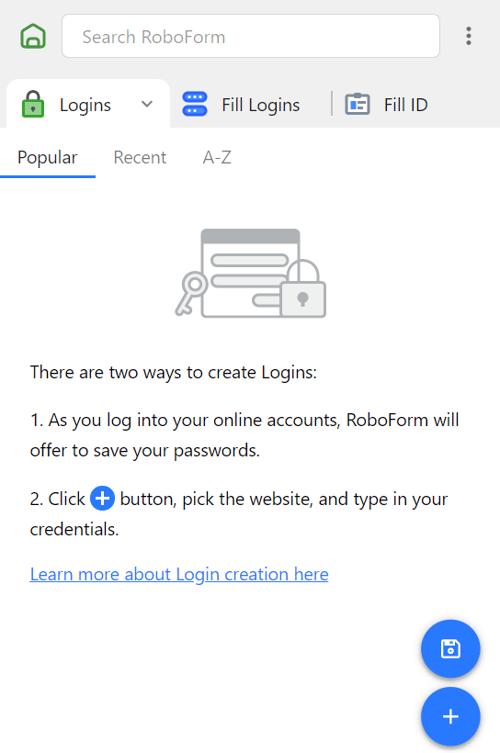
Task: Expand the Logins dropdown chevron
Action: coord(147,104)
